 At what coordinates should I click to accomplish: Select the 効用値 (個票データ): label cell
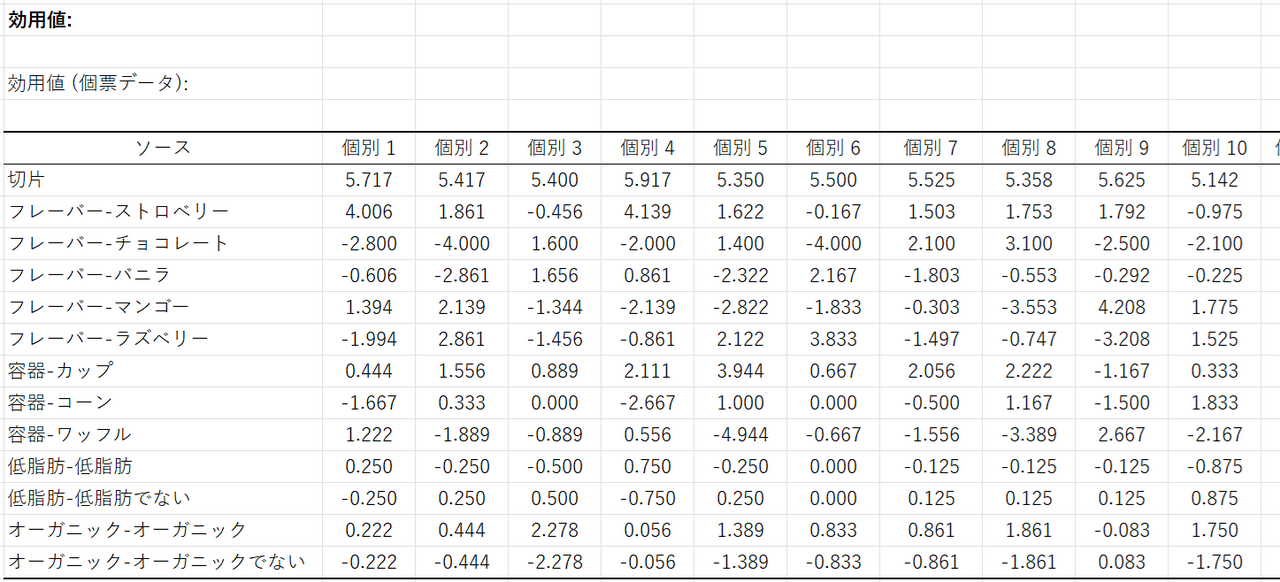[x=98, y=84]
